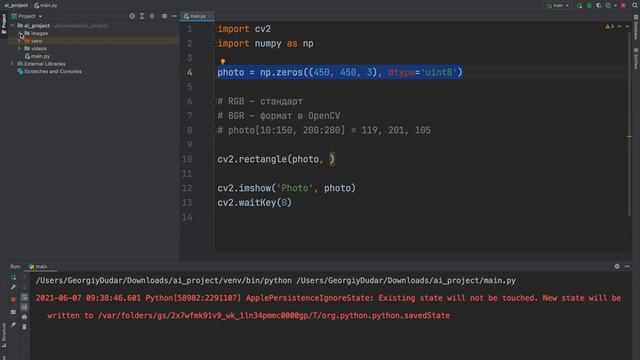
Task: Click the trash clear-all icon in Run panel
Action: (x=24, y=327)
